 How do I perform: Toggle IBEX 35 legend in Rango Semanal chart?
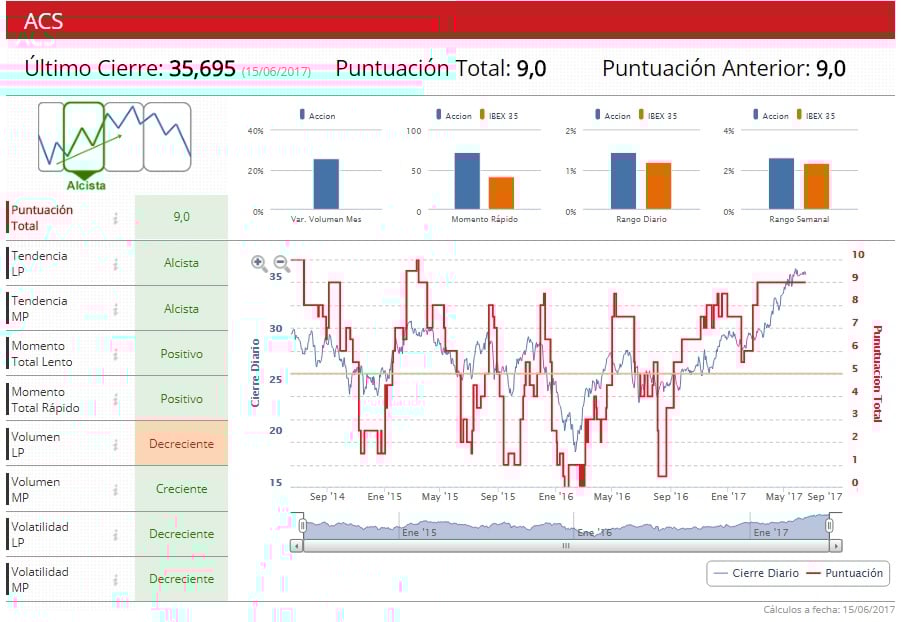click(x=816, y=115)
